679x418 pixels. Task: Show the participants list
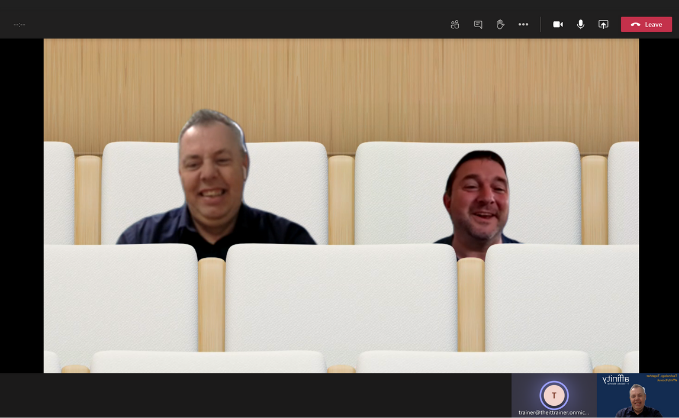(455, 25)
